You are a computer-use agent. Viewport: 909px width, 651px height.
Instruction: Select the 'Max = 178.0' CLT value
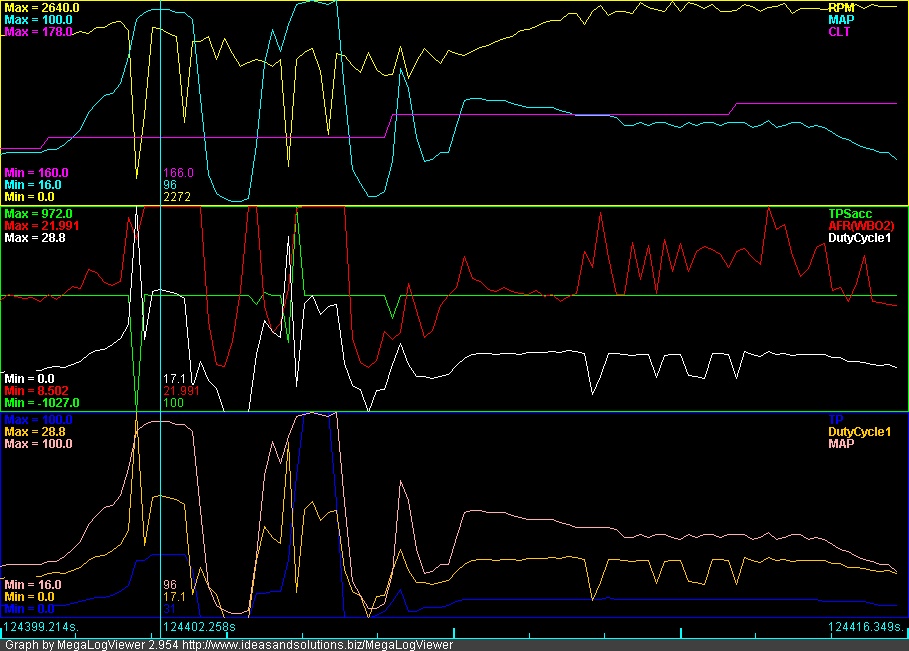38,32
